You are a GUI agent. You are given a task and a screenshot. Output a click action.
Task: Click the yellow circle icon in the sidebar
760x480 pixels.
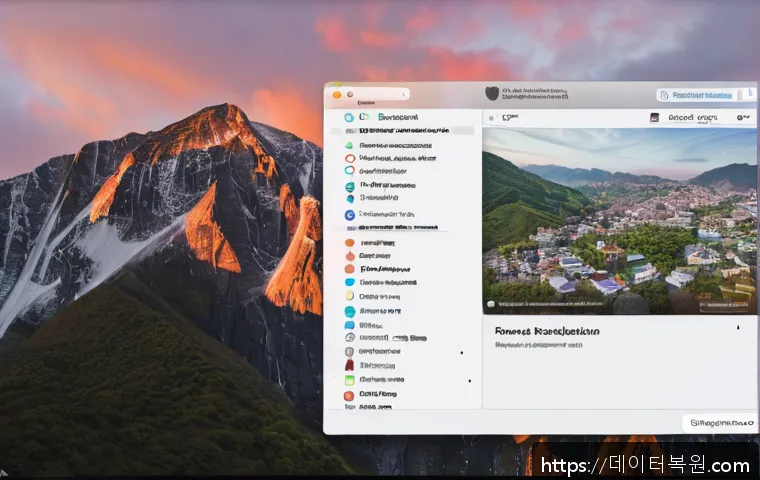pos(349,296)
